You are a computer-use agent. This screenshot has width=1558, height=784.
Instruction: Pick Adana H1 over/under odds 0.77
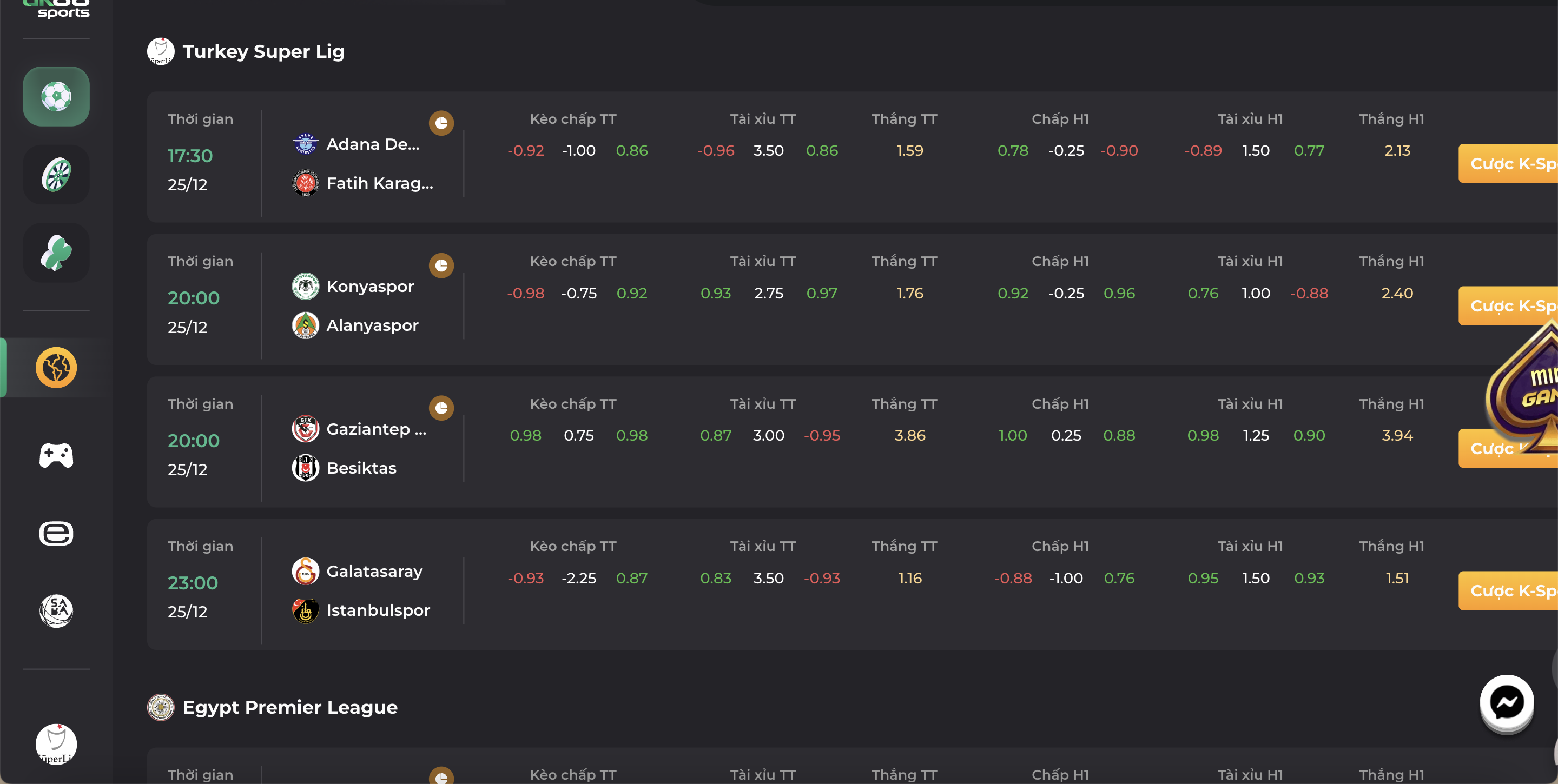pos(1309,150)
